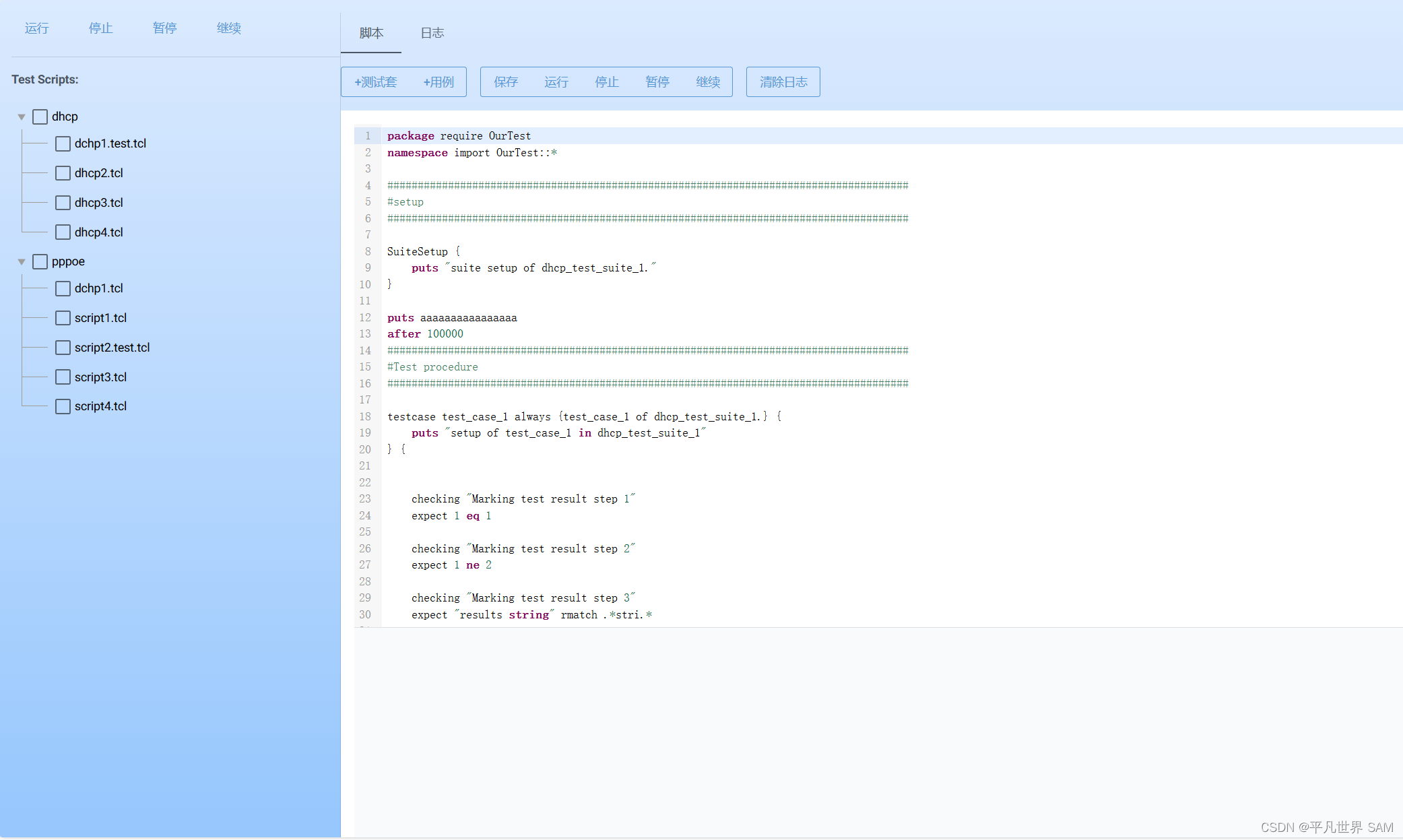Click 运行 in the left sidebar header
The image size is (1403, 840).
pos(37,28)
